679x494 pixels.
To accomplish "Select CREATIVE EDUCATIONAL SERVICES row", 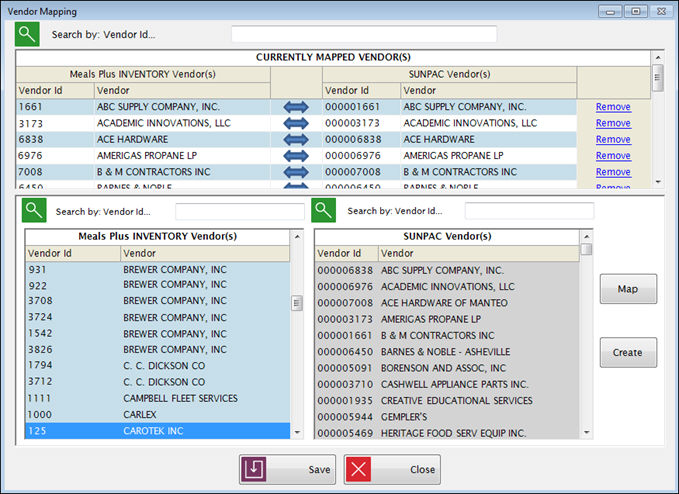I will (x=447, y=400).
